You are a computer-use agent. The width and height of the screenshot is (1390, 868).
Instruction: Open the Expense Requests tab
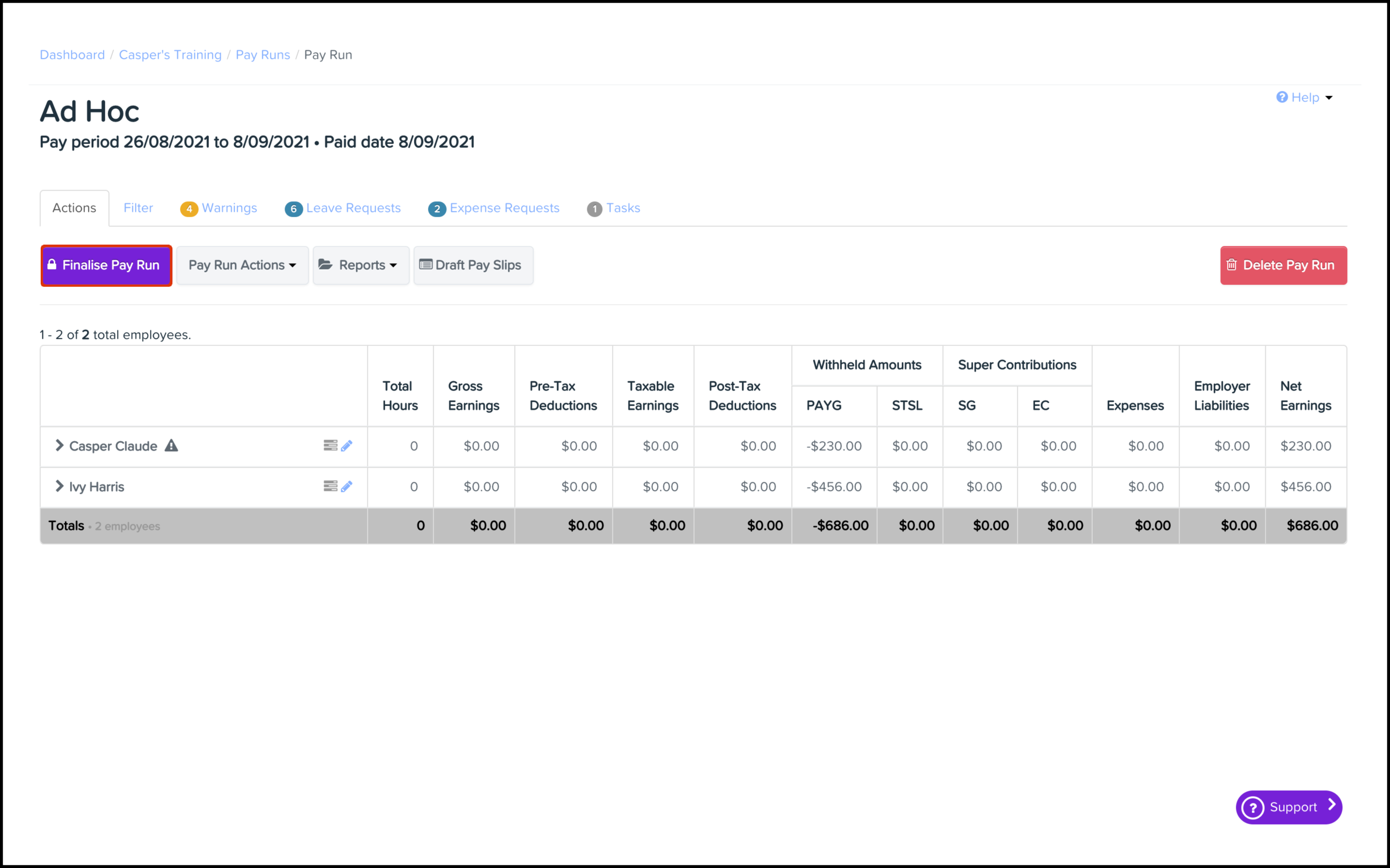pyautogui.click(x=494, y=208)
